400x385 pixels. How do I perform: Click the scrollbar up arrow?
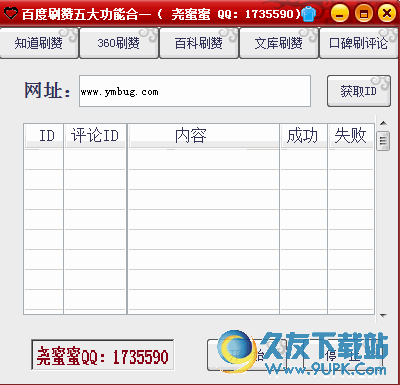383,123
